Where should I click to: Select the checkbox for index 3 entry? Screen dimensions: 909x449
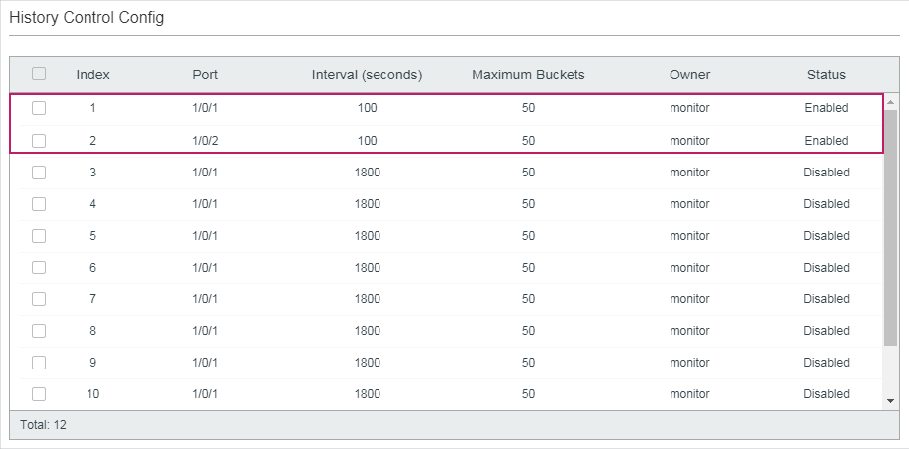coord(39,173)
